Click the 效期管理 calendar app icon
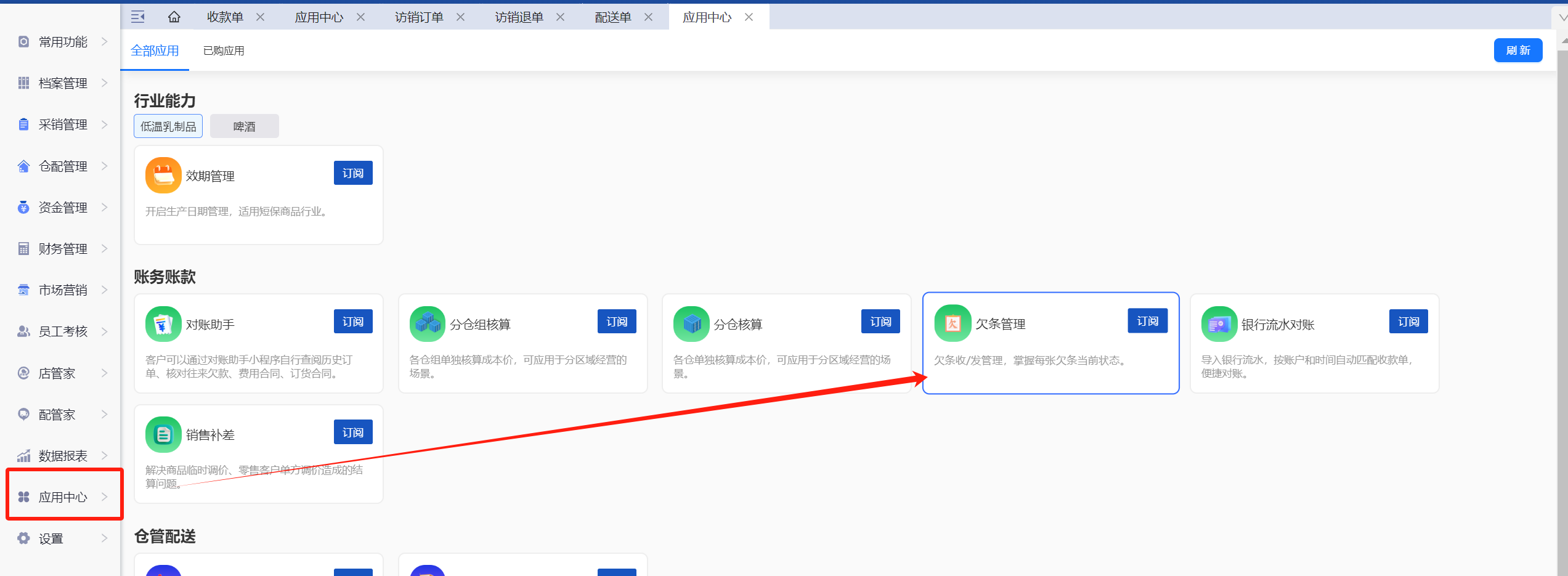The image size is (1568, 576). tap(163, 176)
